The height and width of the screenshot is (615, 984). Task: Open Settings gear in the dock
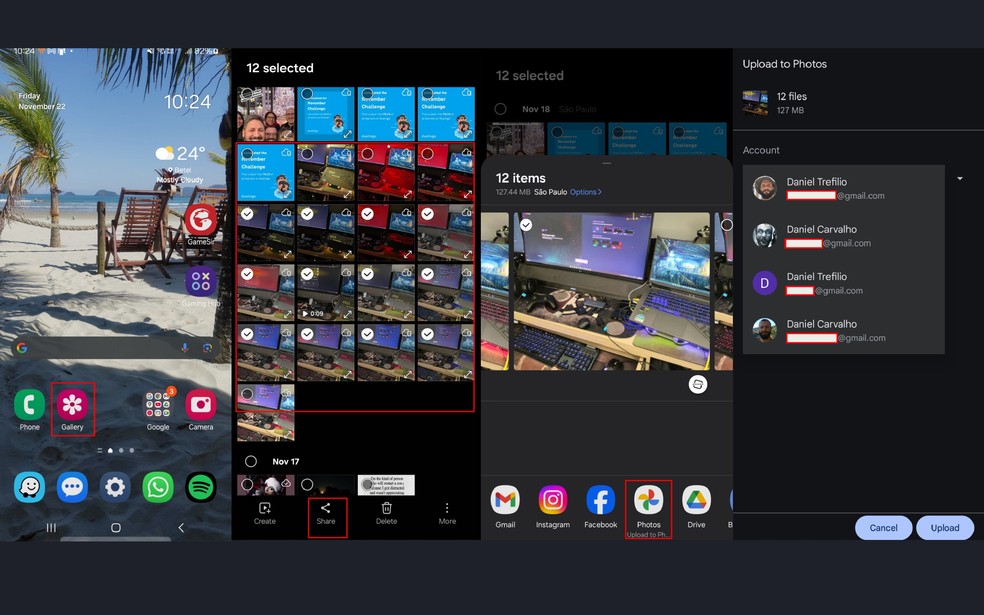point(115,487)
